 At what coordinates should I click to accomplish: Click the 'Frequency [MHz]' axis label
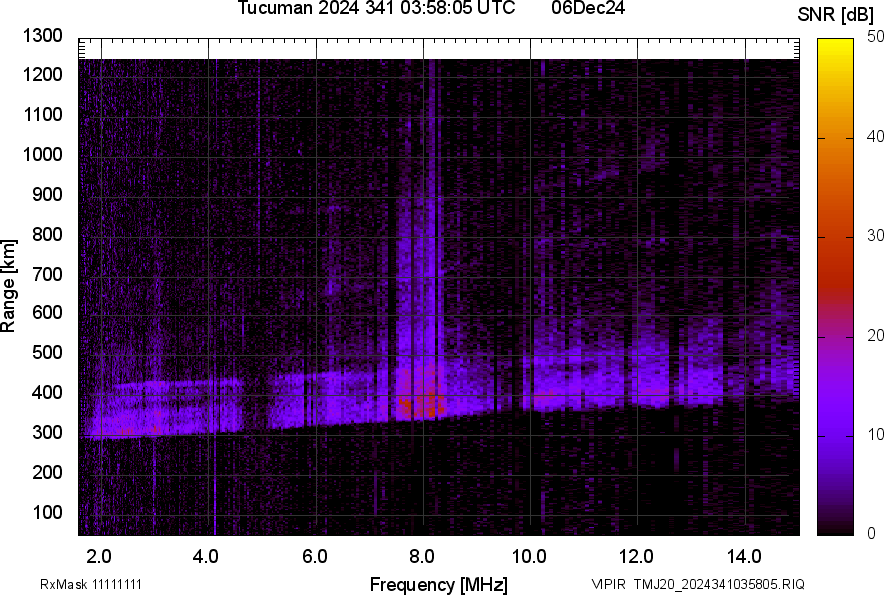coord(439,584)
